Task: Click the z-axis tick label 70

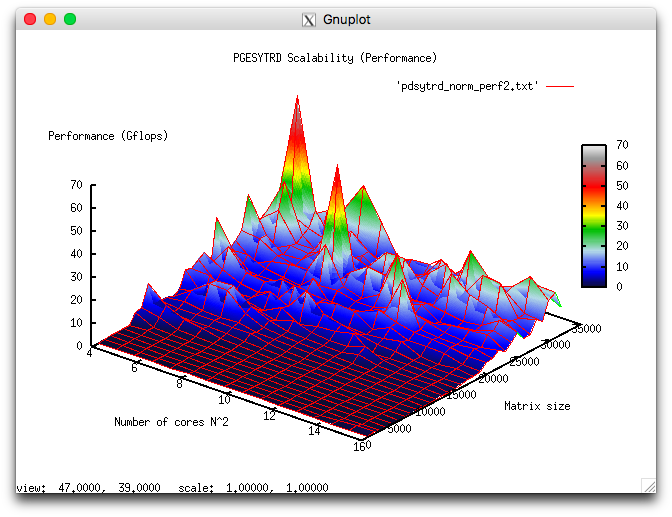Action: point(76,185)
